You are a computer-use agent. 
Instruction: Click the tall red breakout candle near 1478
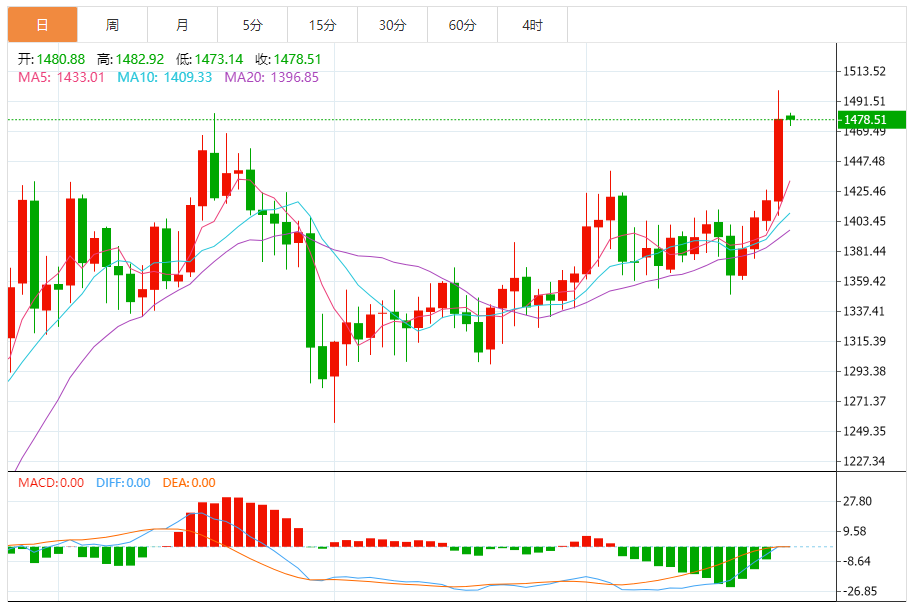[x=778, y=160]
